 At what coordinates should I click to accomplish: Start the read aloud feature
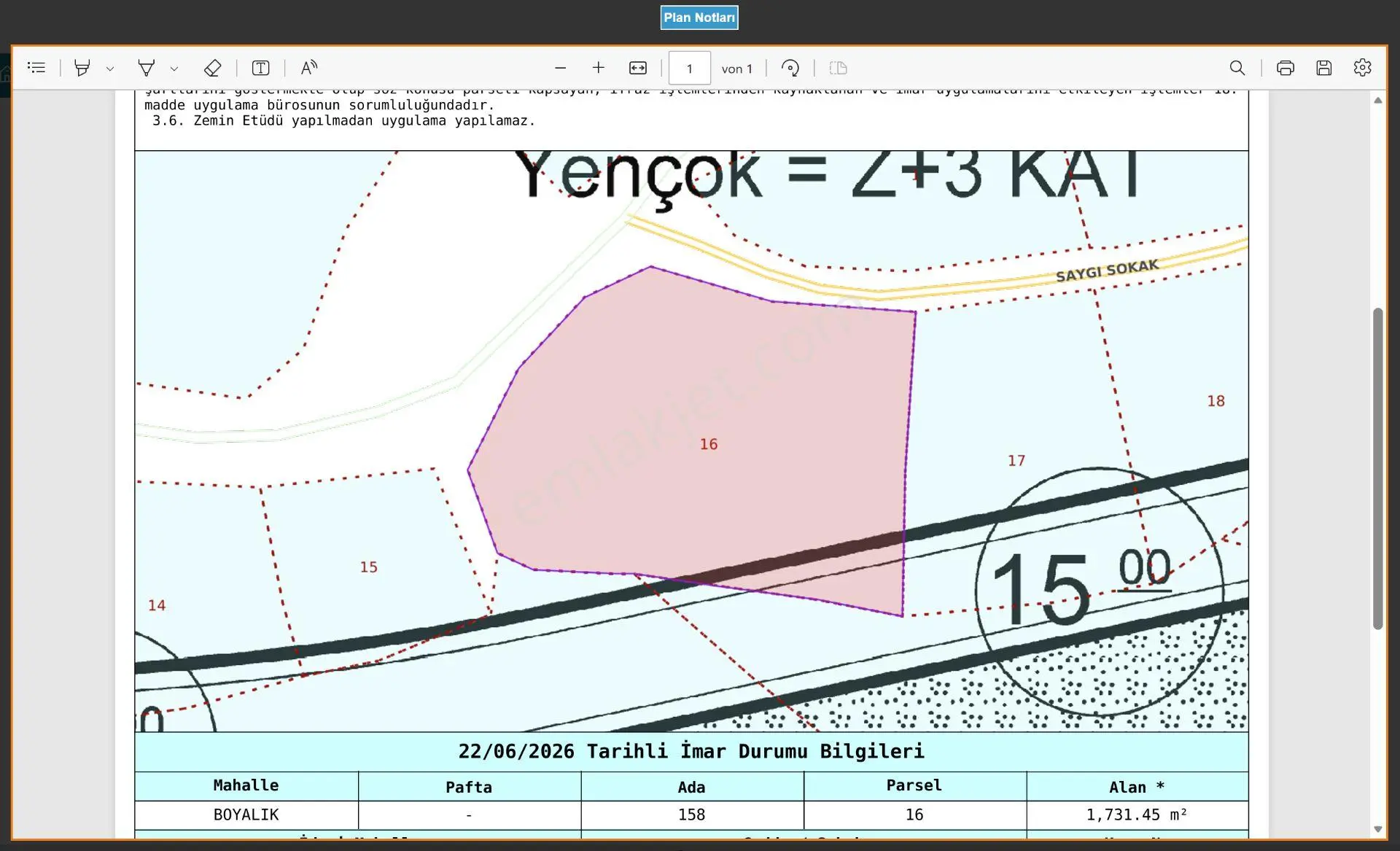click(309, 68)
